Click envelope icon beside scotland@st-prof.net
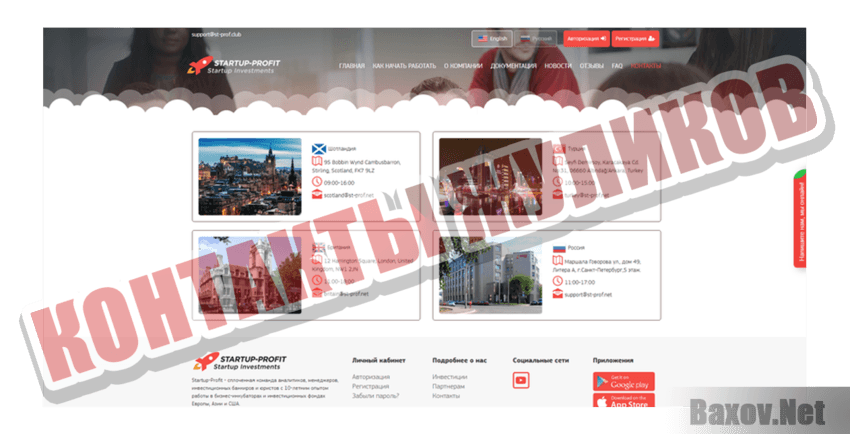 click(317, 195)
